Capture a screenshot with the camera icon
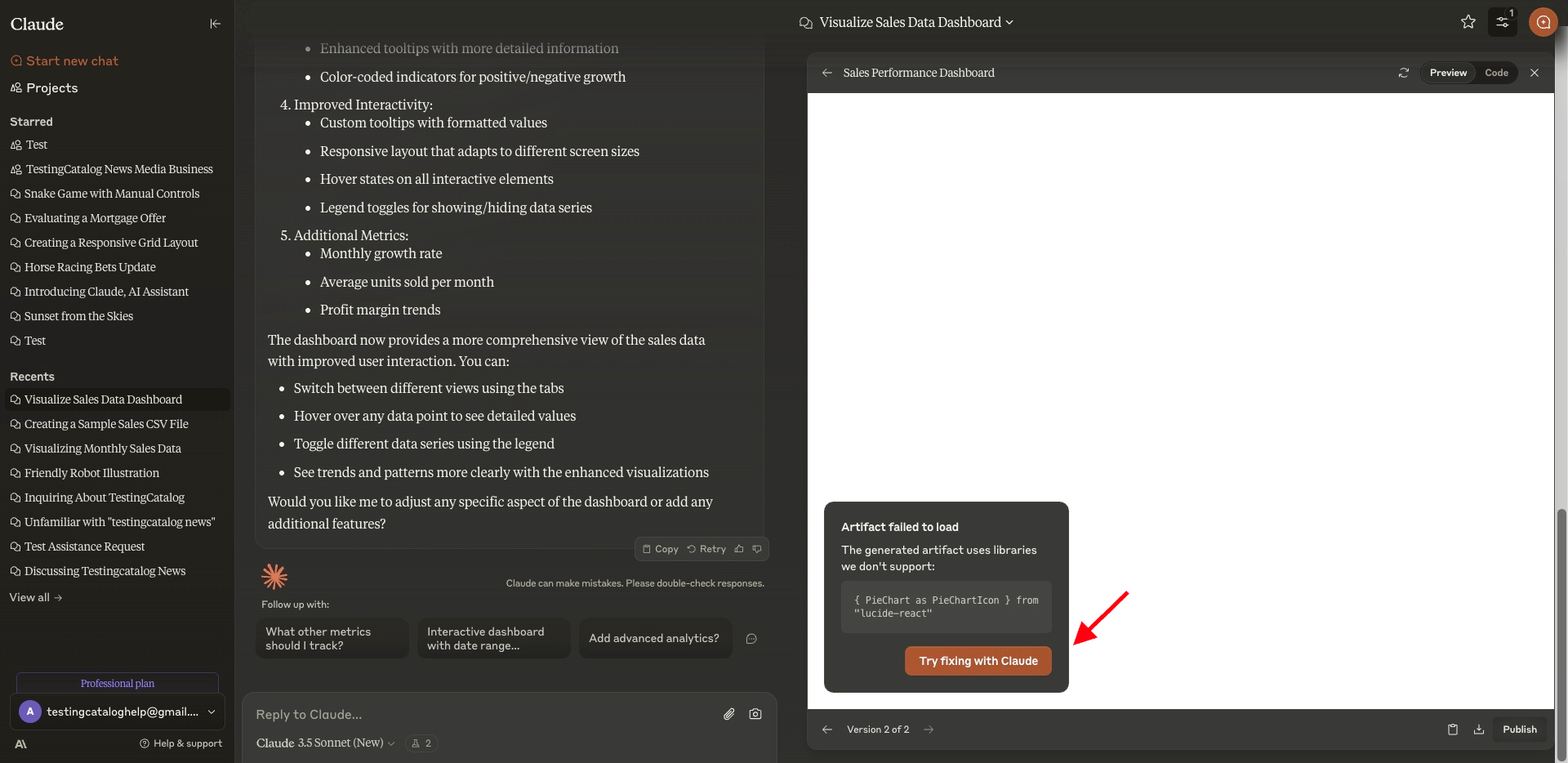The width and height of the screenshot is (1568, 763). 755,714
